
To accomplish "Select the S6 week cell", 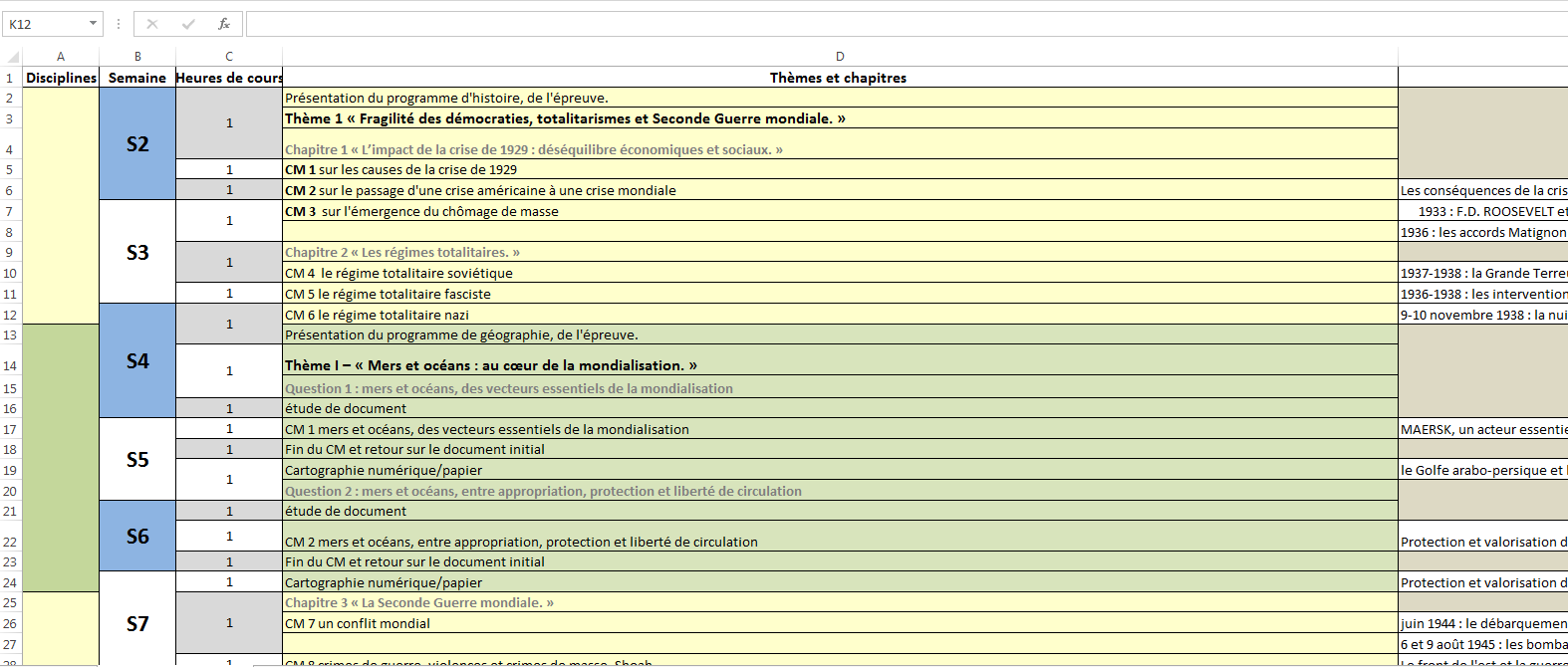I will [x=137, y=536].
